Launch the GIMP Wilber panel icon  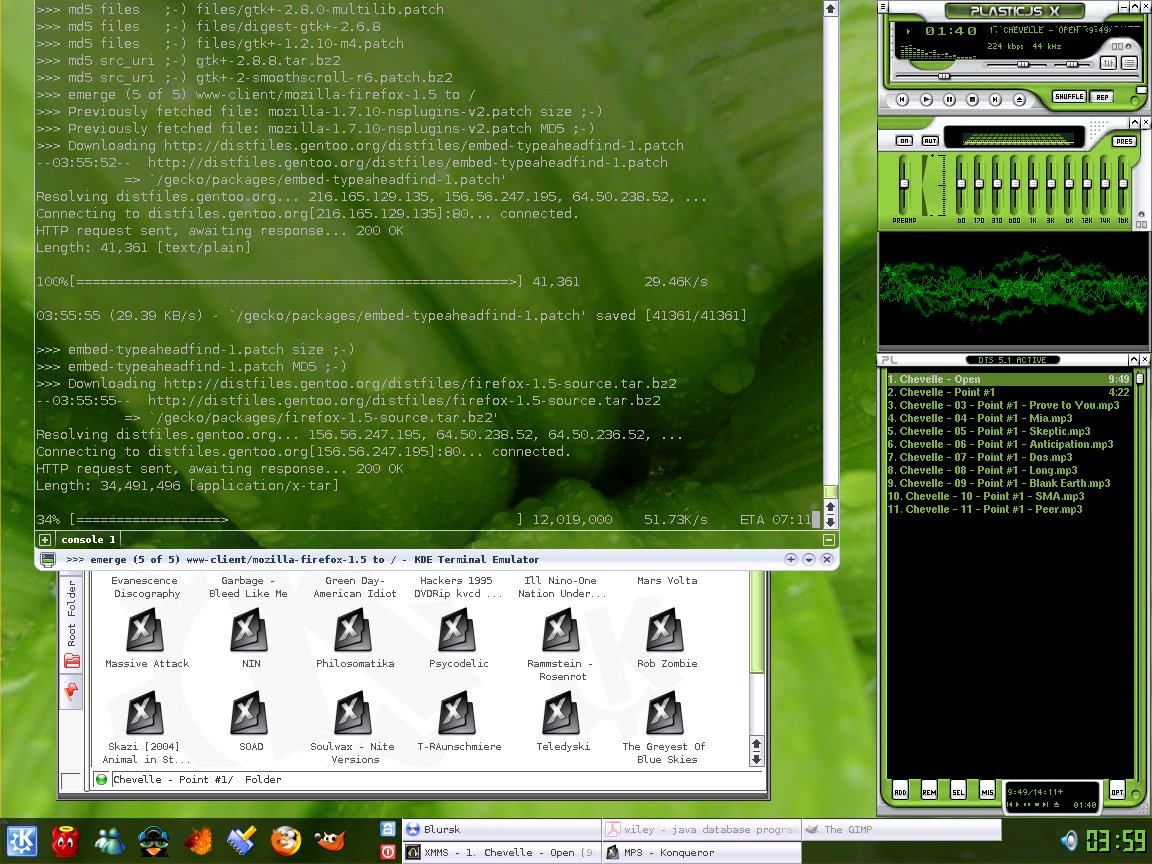point(330,840)
